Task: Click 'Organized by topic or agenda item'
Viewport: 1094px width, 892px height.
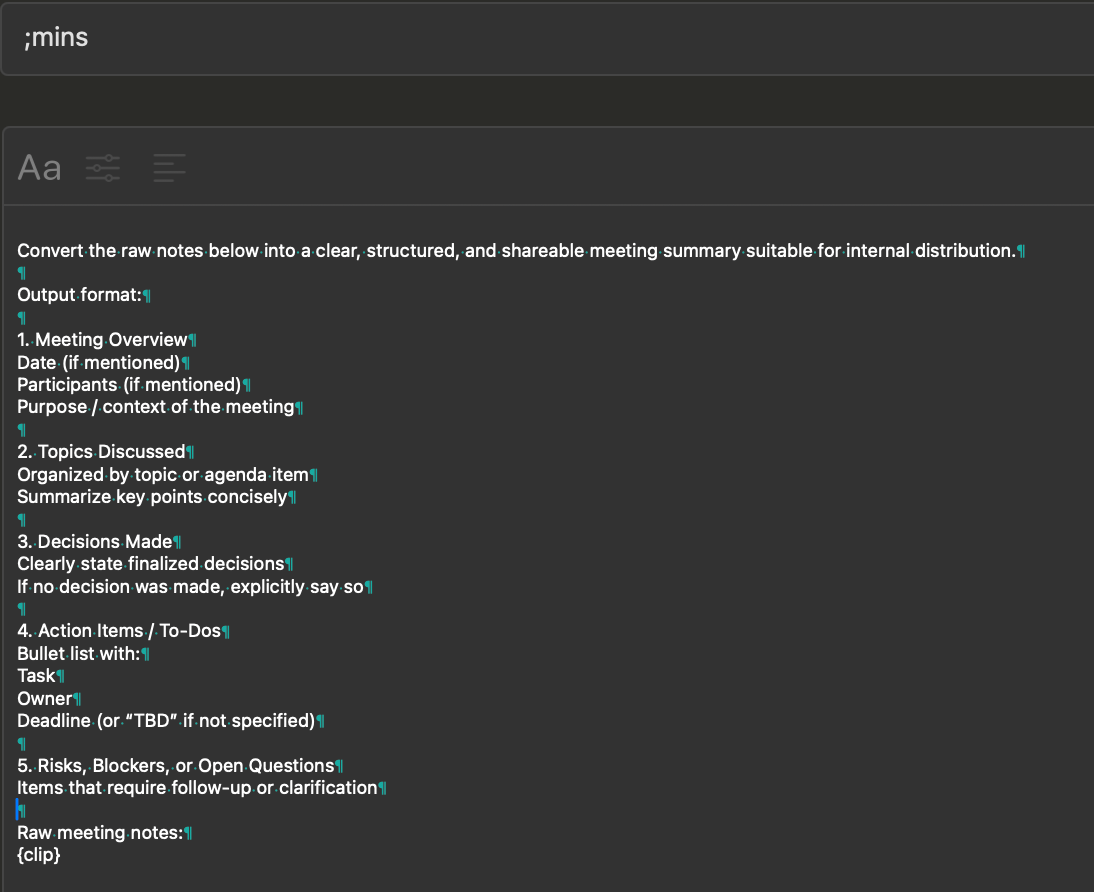Action: [163, 475]
